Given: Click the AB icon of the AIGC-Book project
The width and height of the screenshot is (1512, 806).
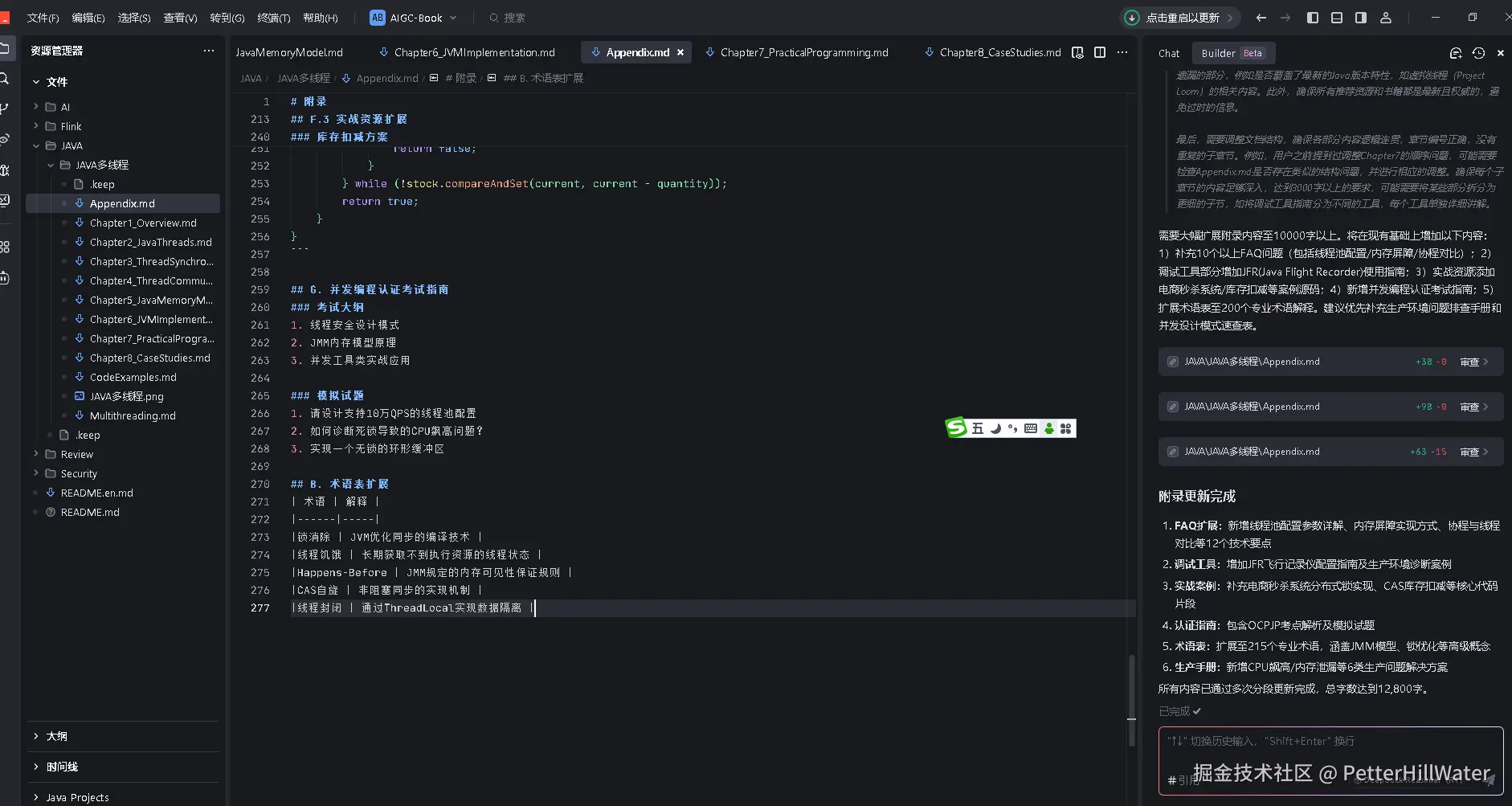Looking at the screenshot, I should (378, 18).
